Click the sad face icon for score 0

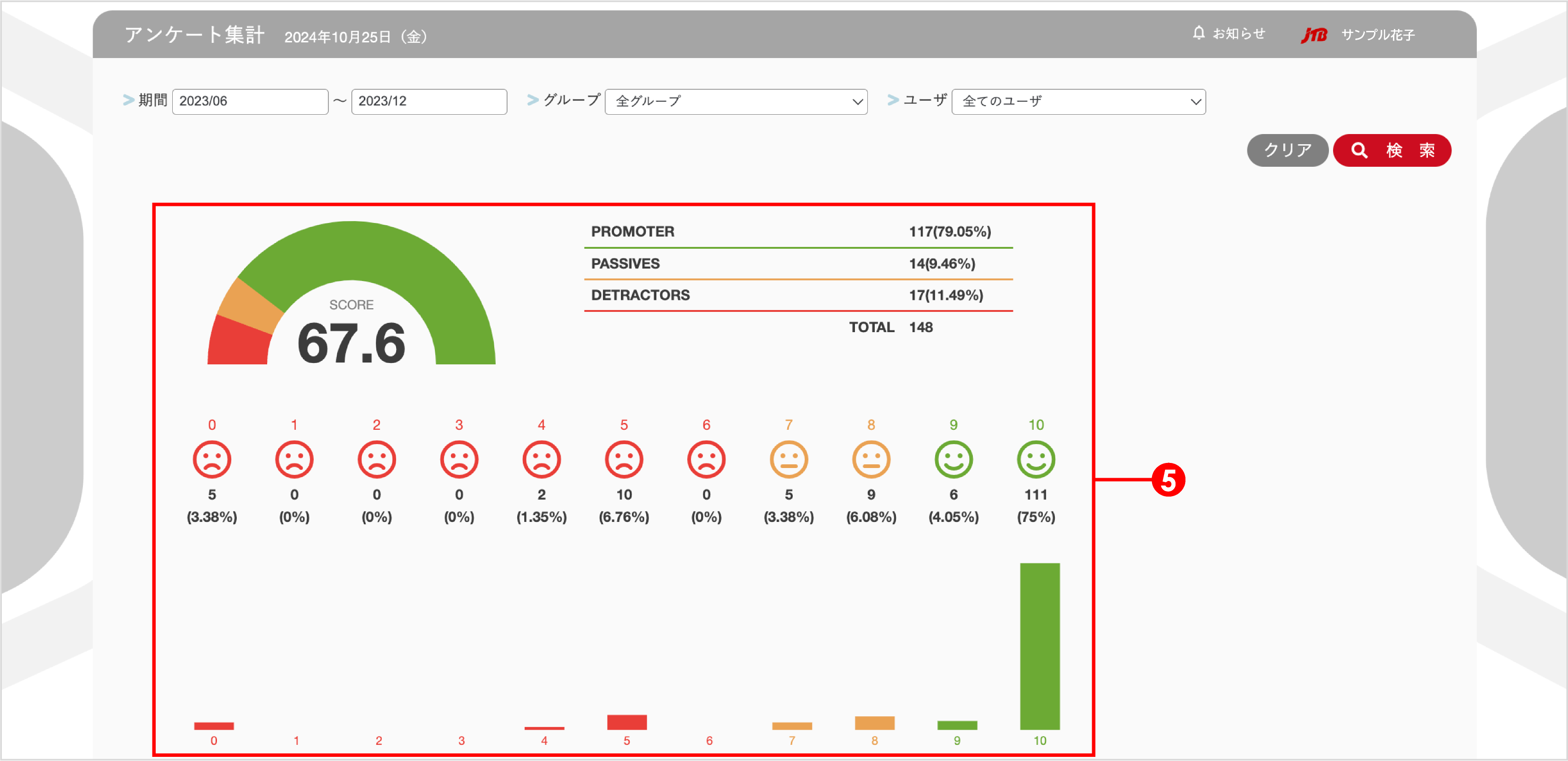(212, 460)
